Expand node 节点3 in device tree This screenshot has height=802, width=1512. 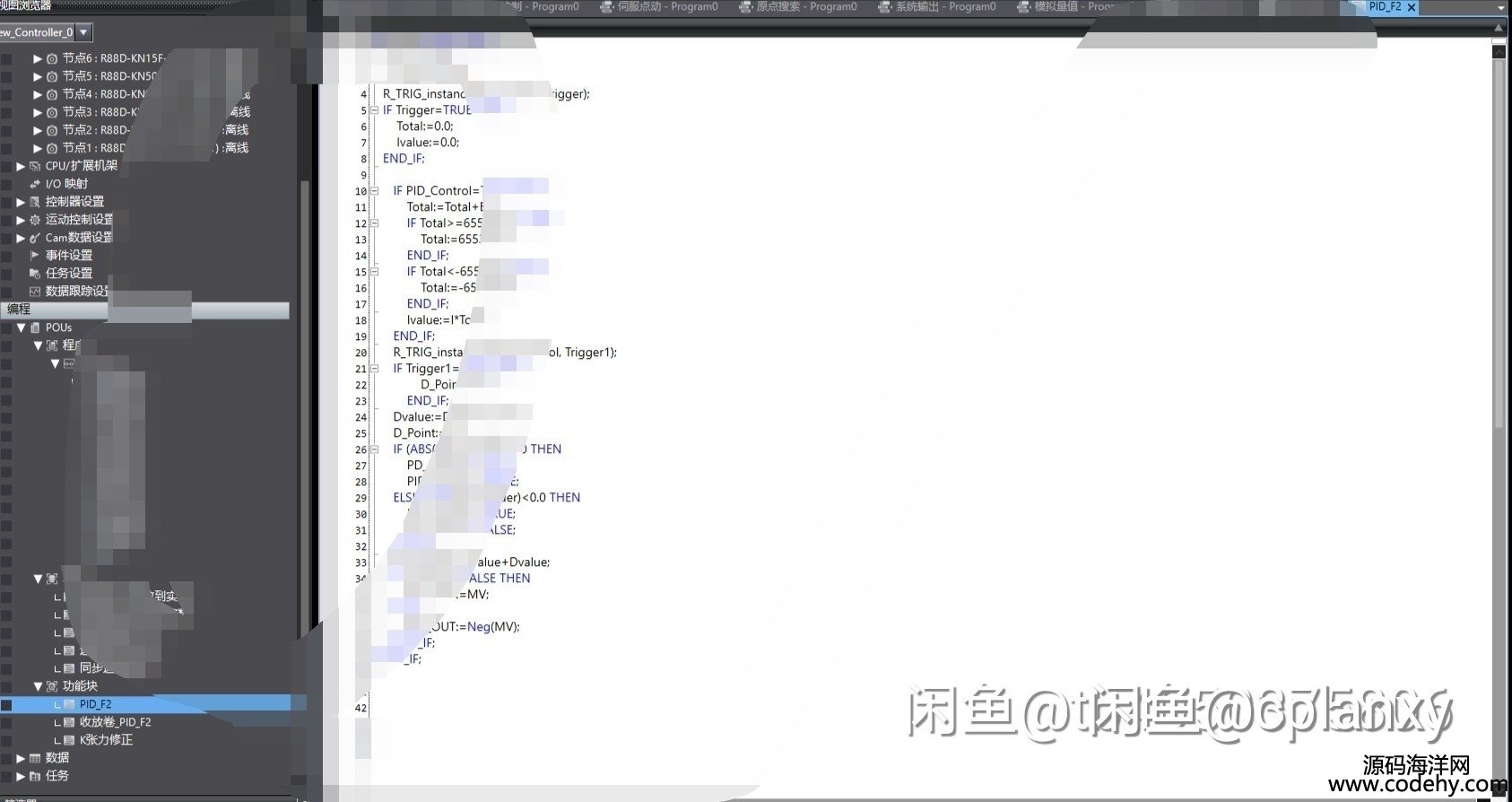pyautogui.click(x=38, y=112)
